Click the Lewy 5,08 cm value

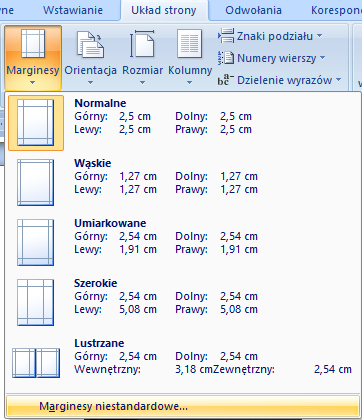point(138,309)
